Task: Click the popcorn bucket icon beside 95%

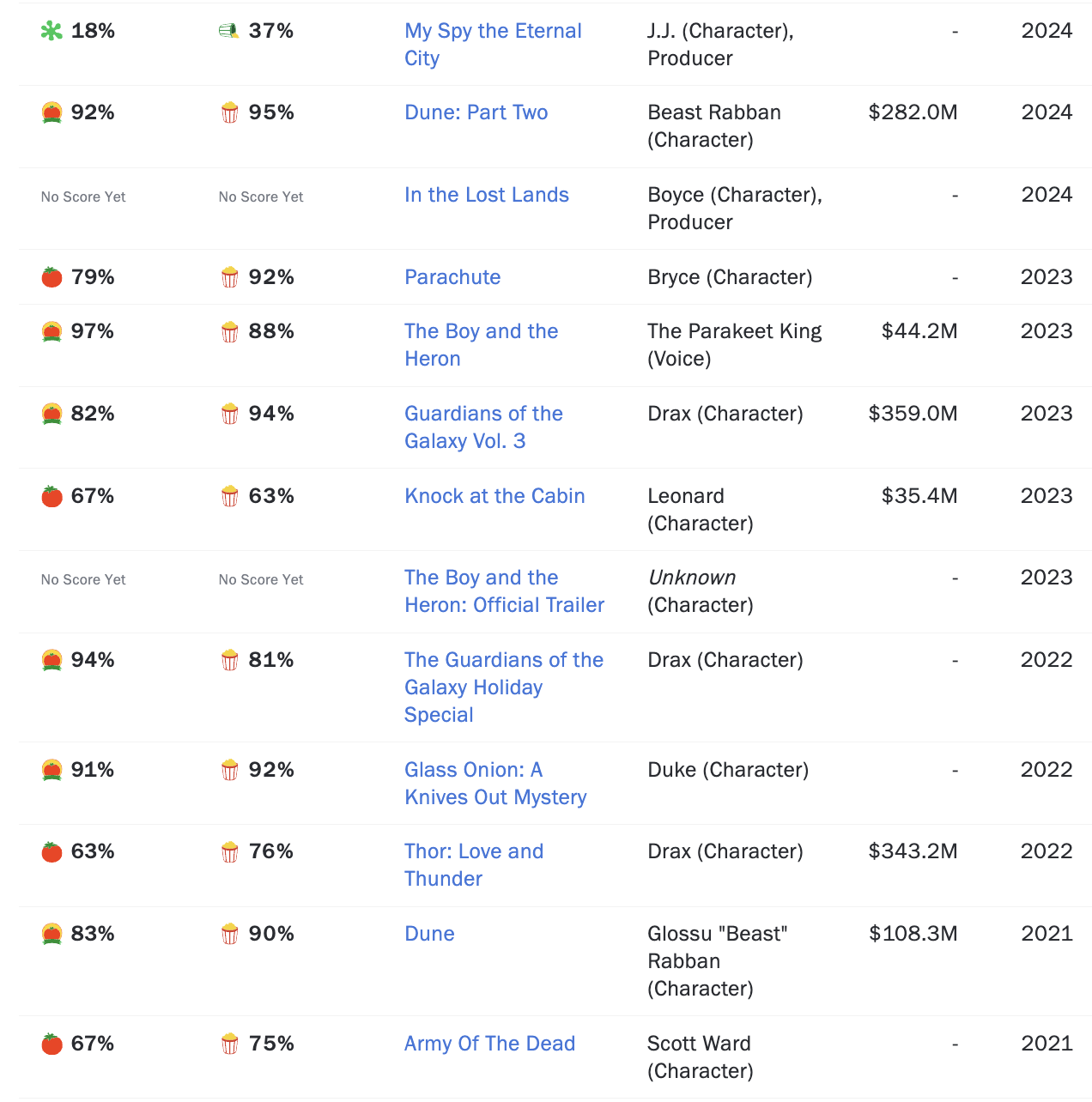Action: (x=229, y=113)
